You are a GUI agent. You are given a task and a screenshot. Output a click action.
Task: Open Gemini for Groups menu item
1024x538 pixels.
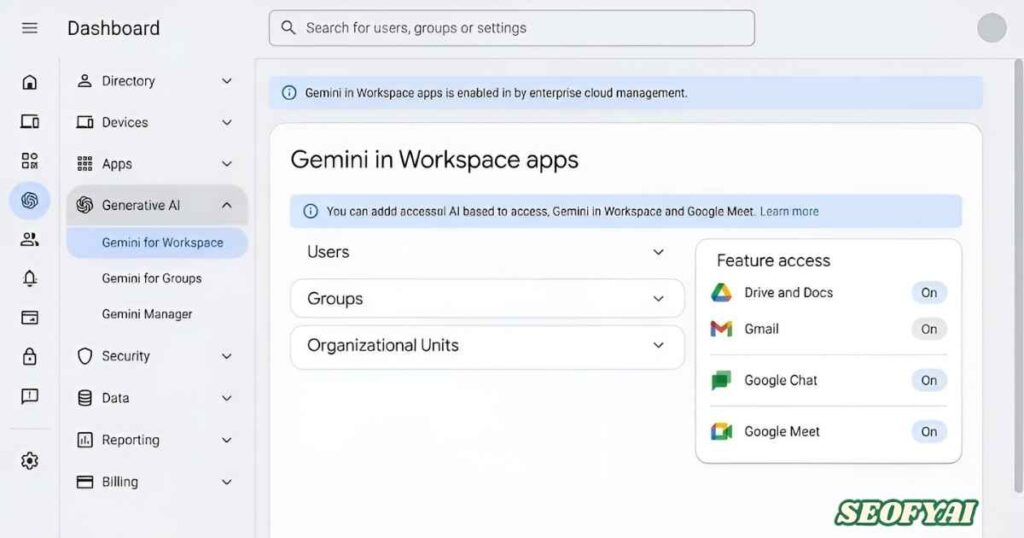point(152,278)
